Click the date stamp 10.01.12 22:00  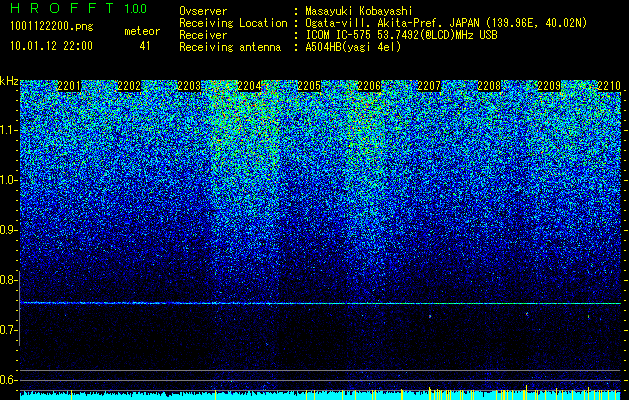tap(51, 46)
